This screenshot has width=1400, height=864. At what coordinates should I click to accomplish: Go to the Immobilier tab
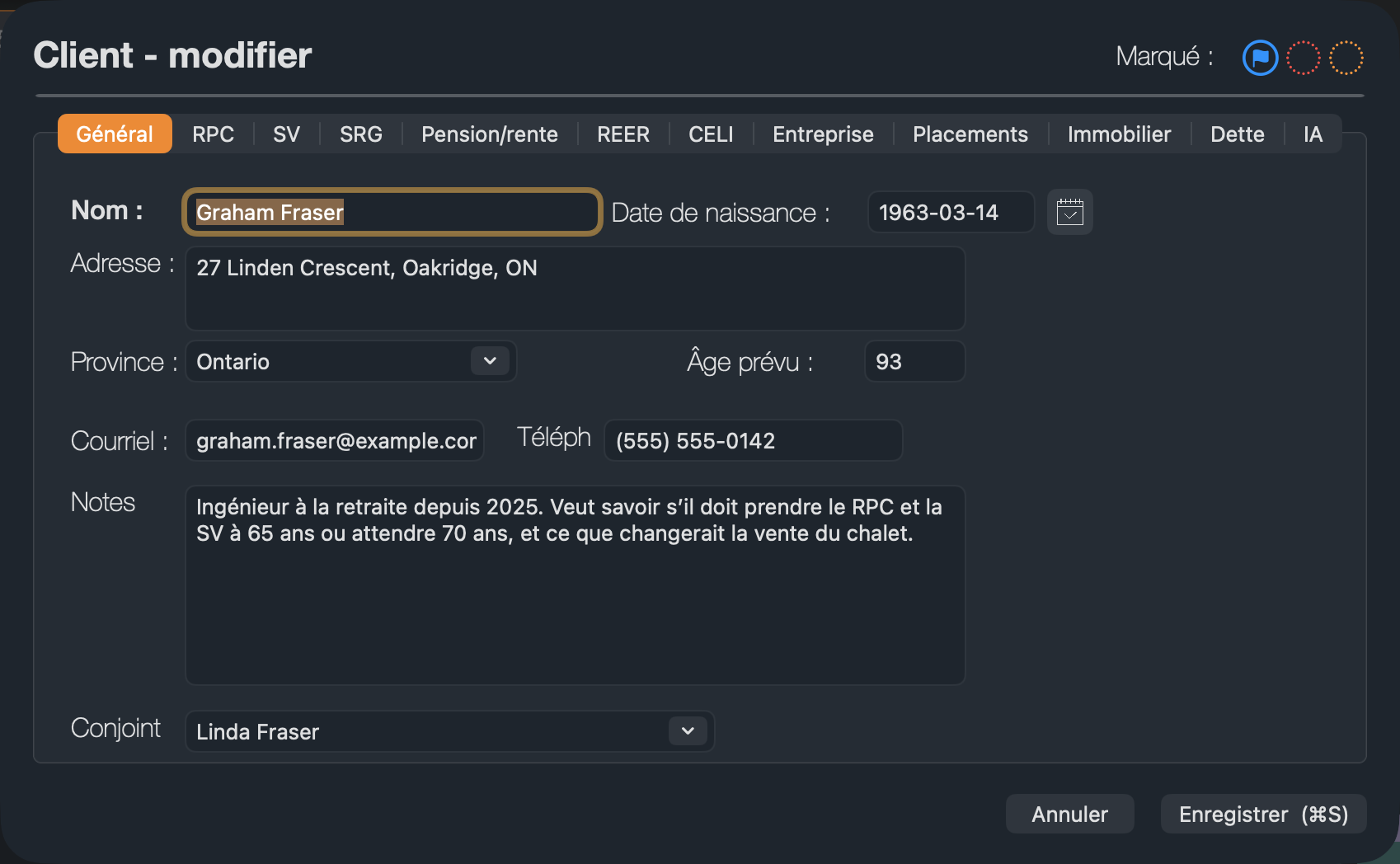tap(1119, 134)
